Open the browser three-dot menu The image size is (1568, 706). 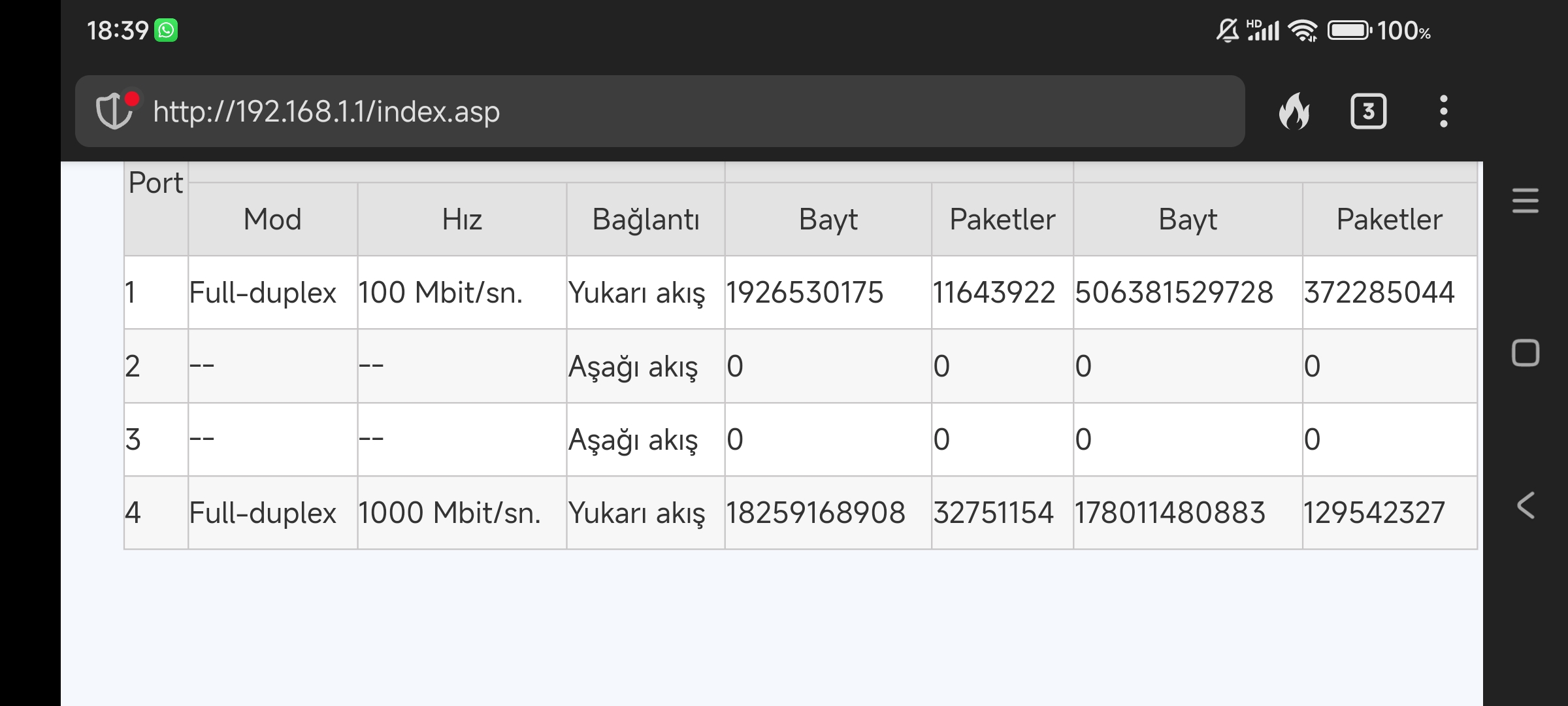(x=1444, y=111)
